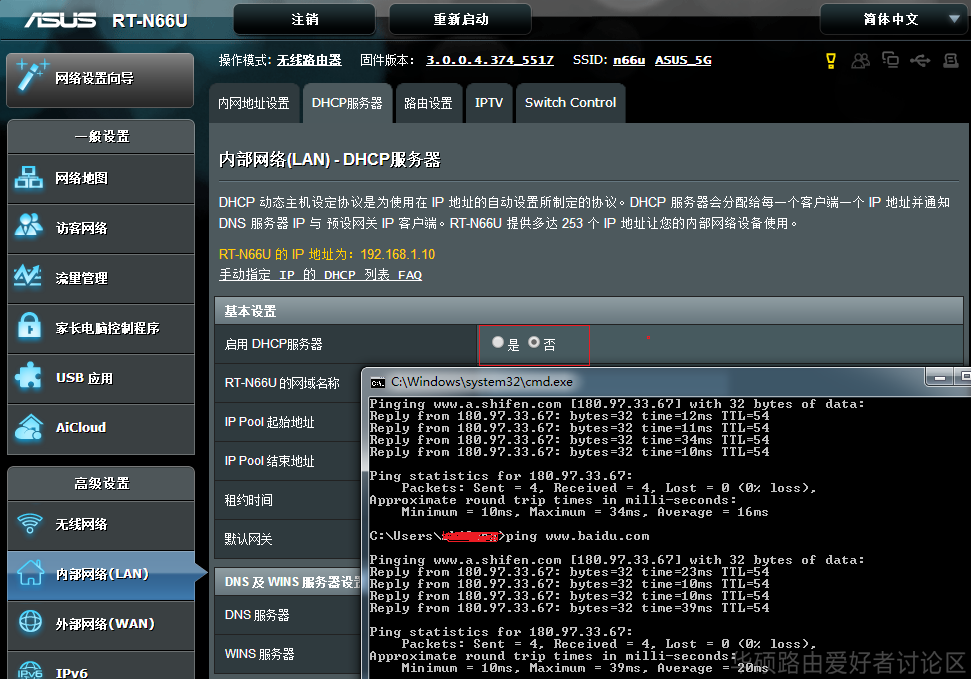Click the 启用 DHCP服务器 row label
971x679 pixels.
click(273, 344)
